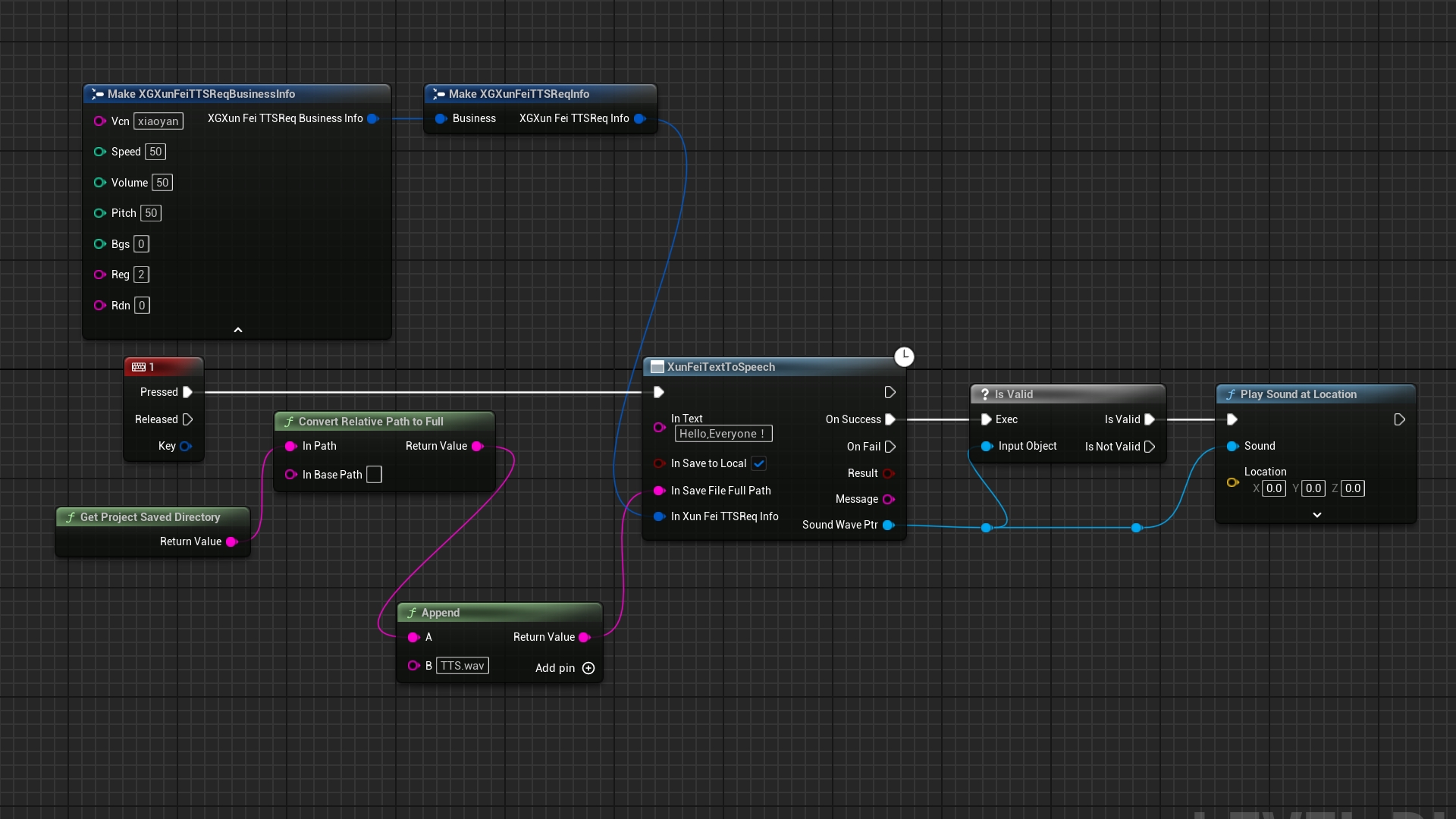Viewport: 1456px width, 819px height.
Task: Click the keyboard icon on key 1 node
Action: tap(139, 367)
